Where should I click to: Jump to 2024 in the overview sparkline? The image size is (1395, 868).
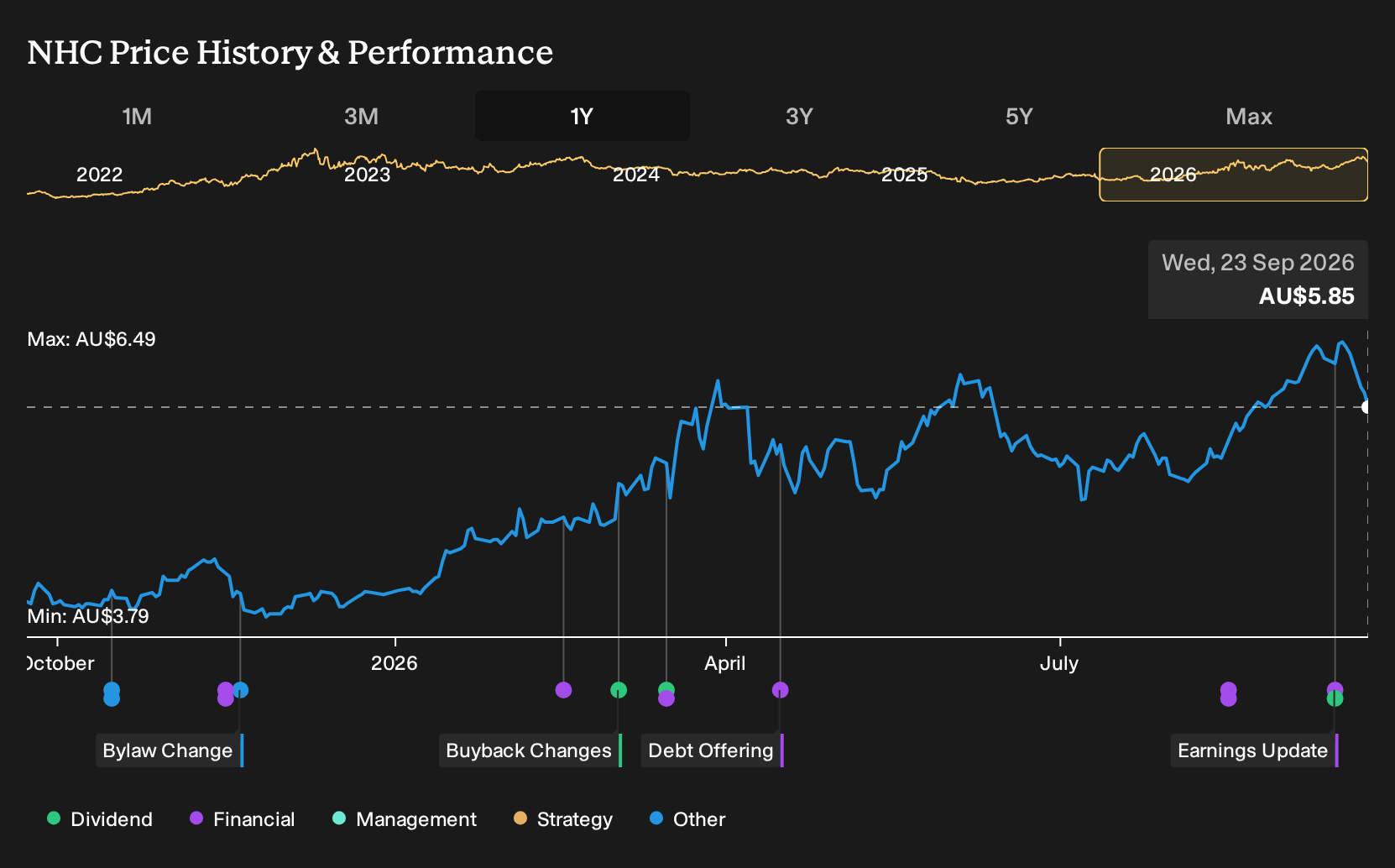click(636, 175)
